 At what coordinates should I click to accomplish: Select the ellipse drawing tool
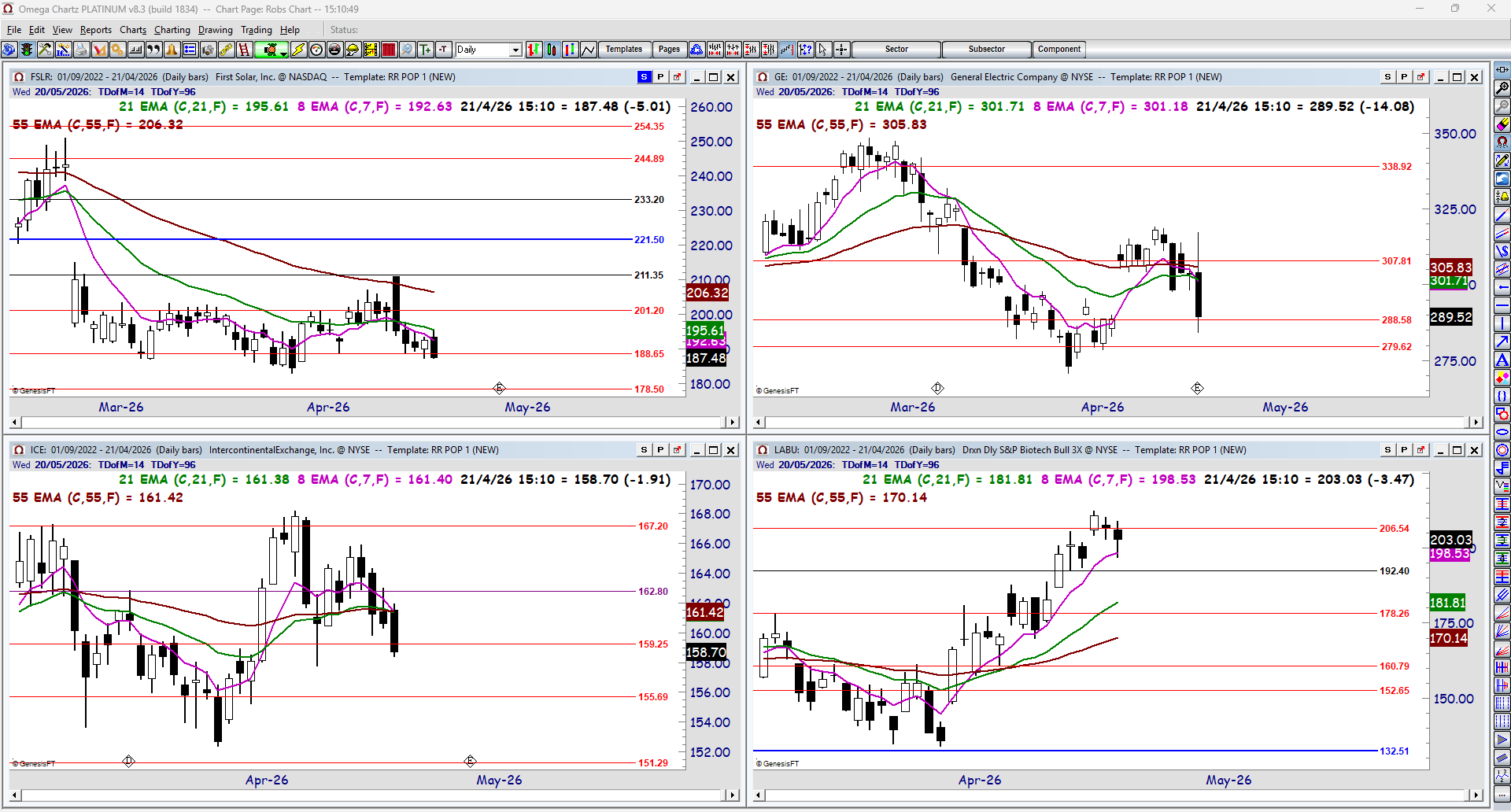coord(1502,432)
